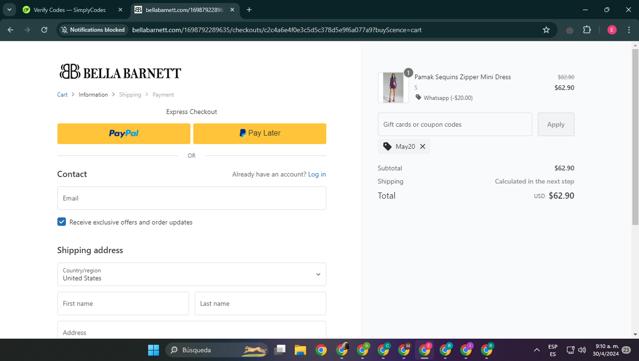Click the ESP language indicator
The image size is (639, 361).
point(553,350)
